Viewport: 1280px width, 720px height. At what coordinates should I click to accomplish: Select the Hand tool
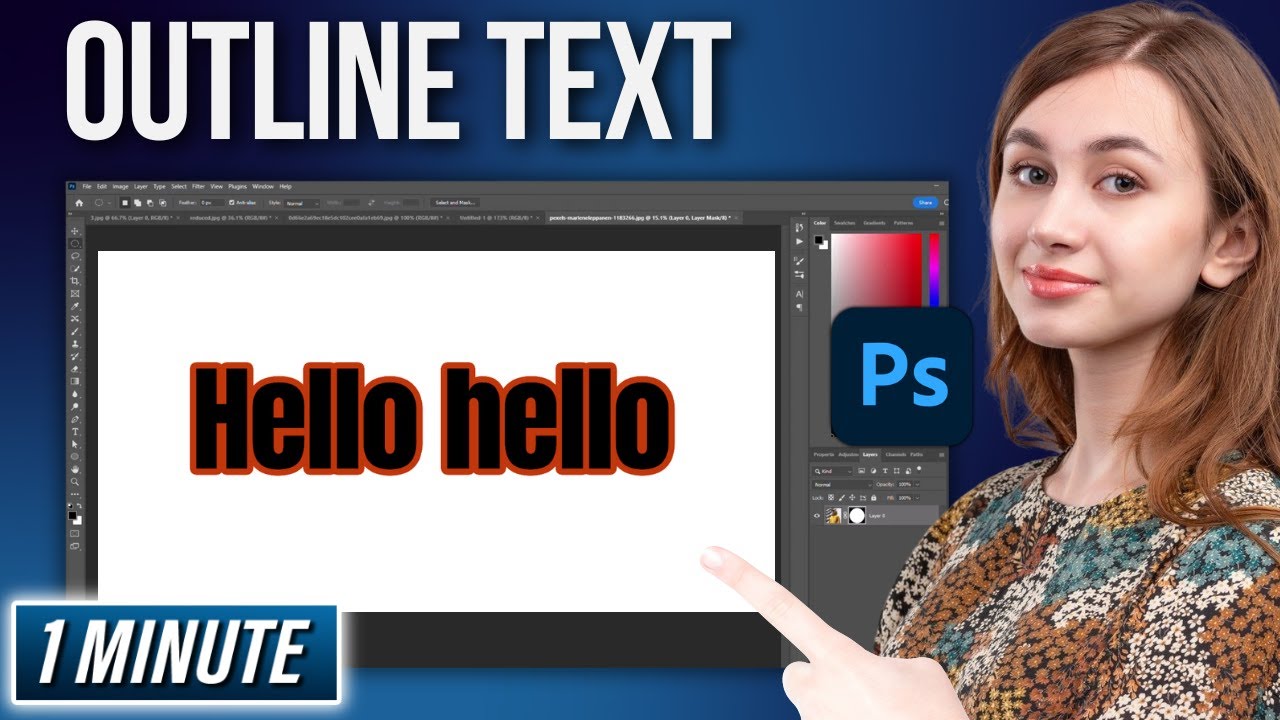coord(74,469)
